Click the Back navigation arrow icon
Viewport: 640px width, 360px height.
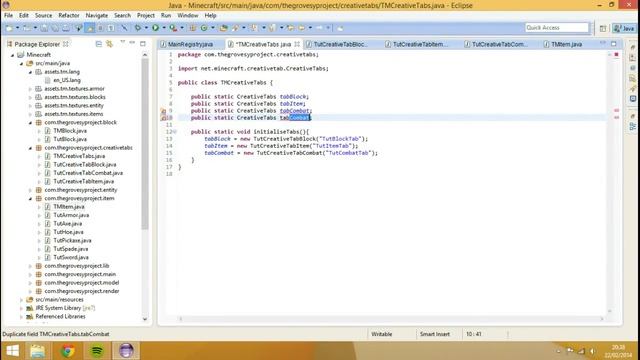coord(302,28)
